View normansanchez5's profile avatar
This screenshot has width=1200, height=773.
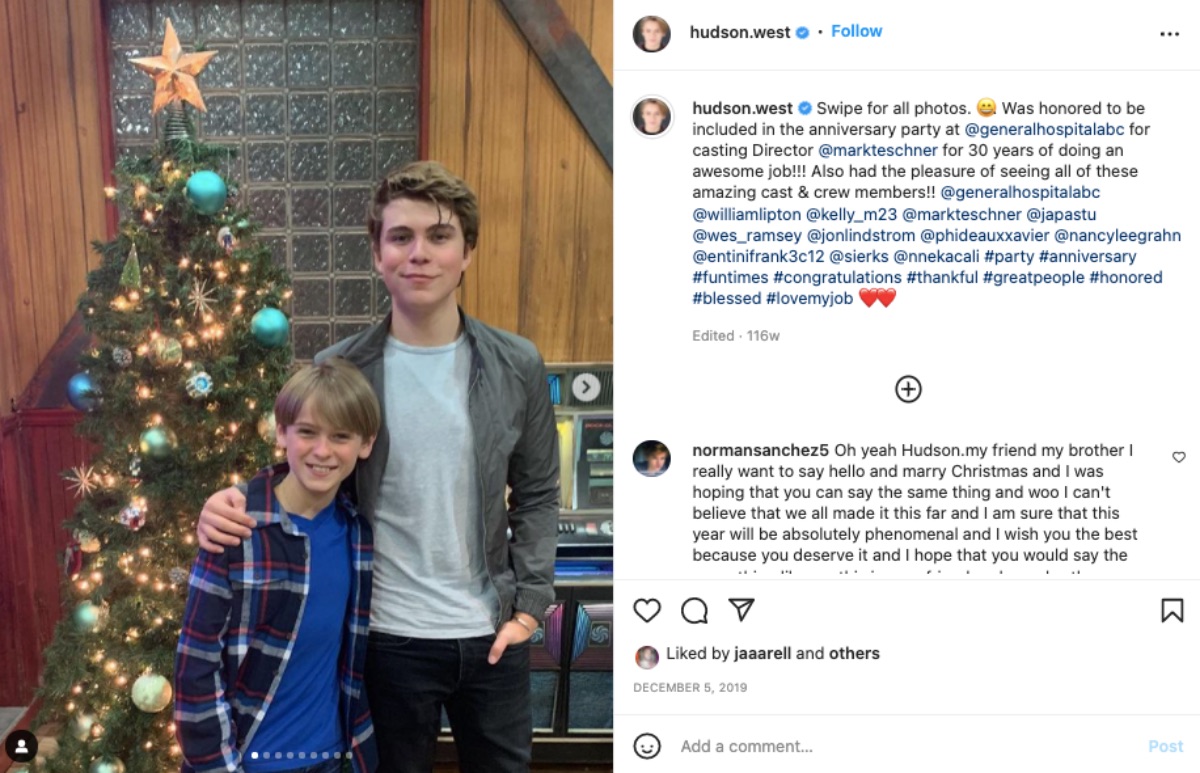coord(651,458)
